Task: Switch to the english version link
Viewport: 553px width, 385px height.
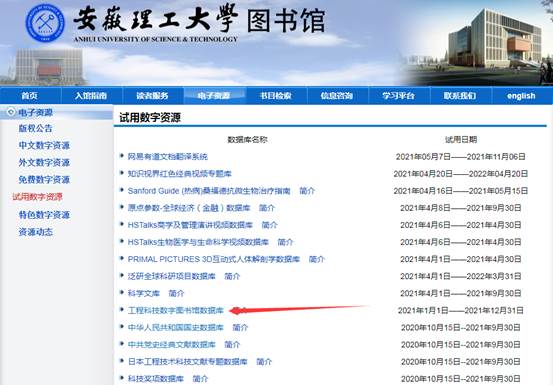Action: point(521,96)
